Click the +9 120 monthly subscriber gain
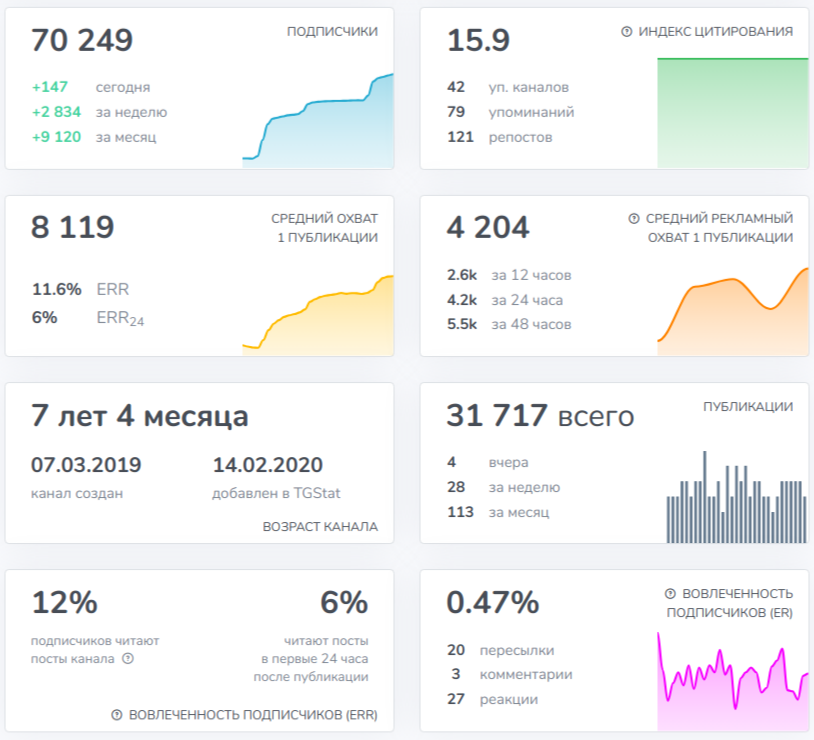 (x=57, y=137)
